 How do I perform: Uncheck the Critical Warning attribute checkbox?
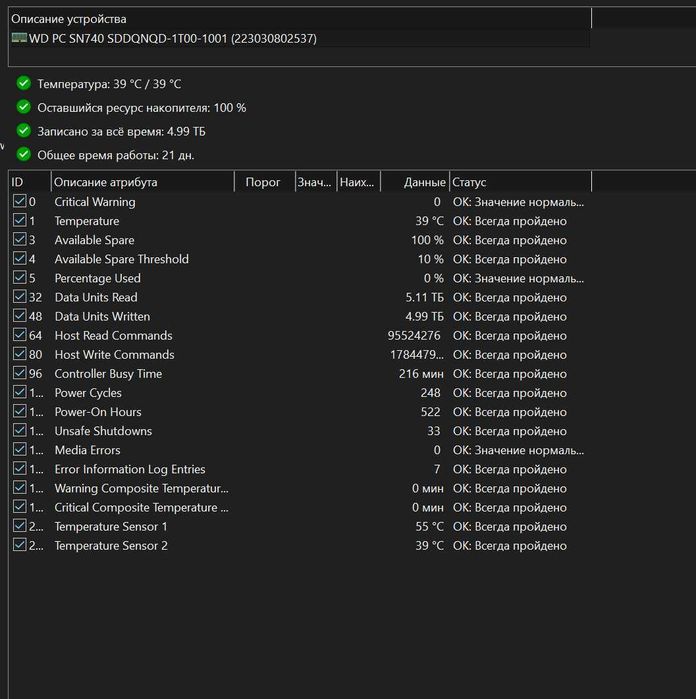coord(19,202)
